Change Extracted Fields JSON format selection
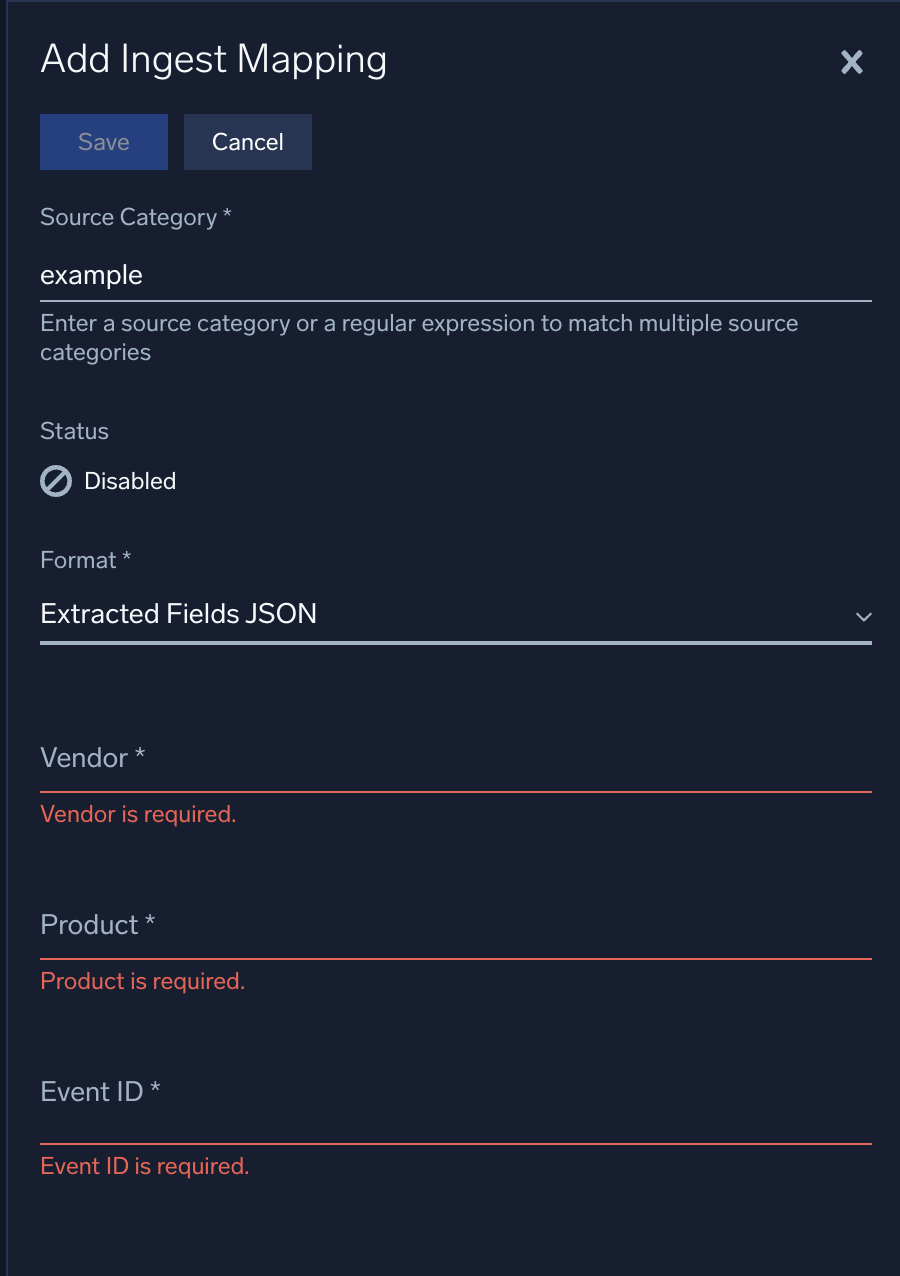Screen dimensions: 900x1276 tap(450, 614)
